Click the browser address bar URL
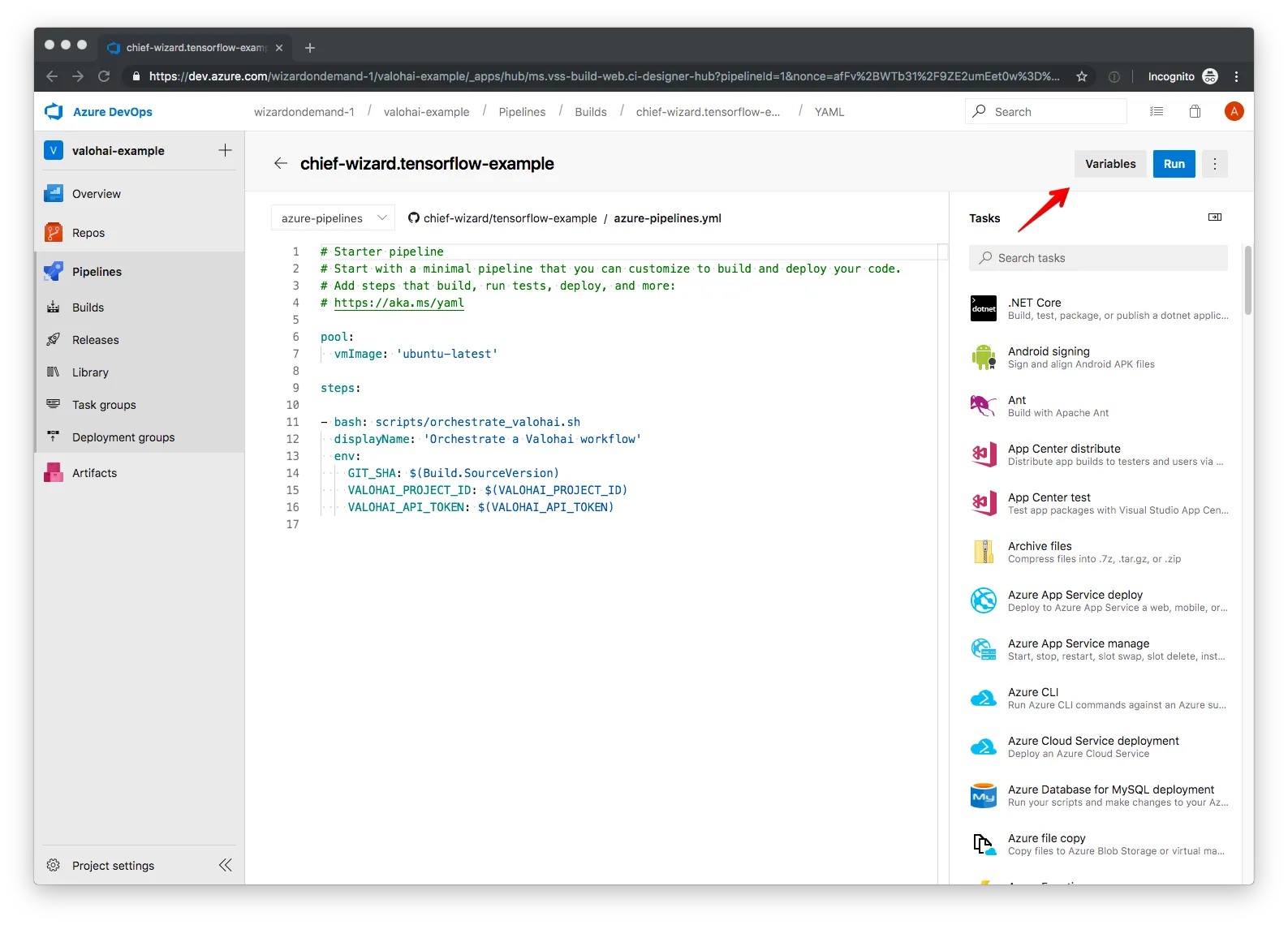Viewport: 1288px width, 925px height. click(x=604, y=76)
